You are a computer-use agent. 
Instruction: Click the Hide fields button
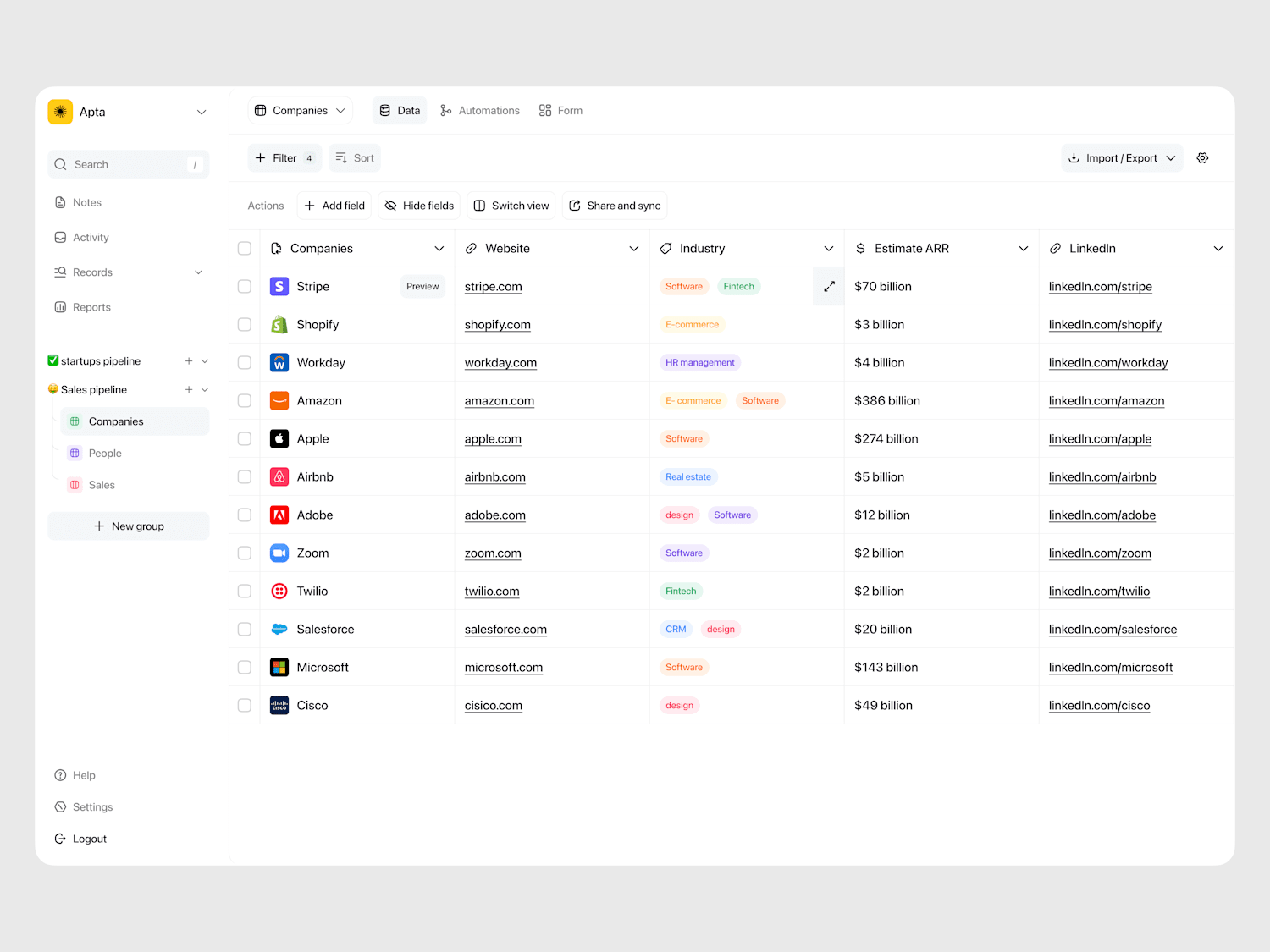(x=419, y=206)
